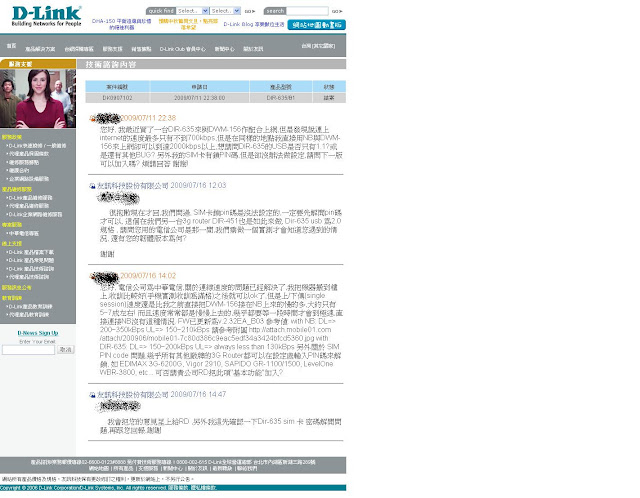Click the D-News Sign Up heading

(38, 333)
